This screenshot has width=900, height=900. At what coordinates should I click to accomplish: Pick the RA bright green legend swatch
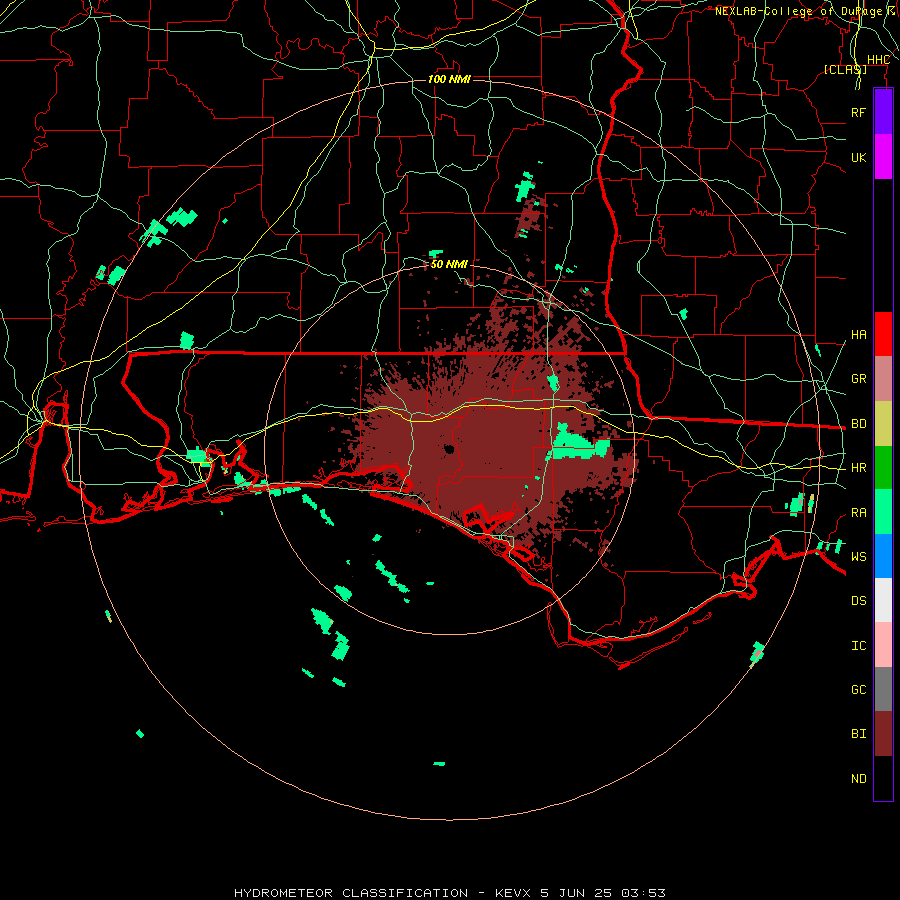883,512
